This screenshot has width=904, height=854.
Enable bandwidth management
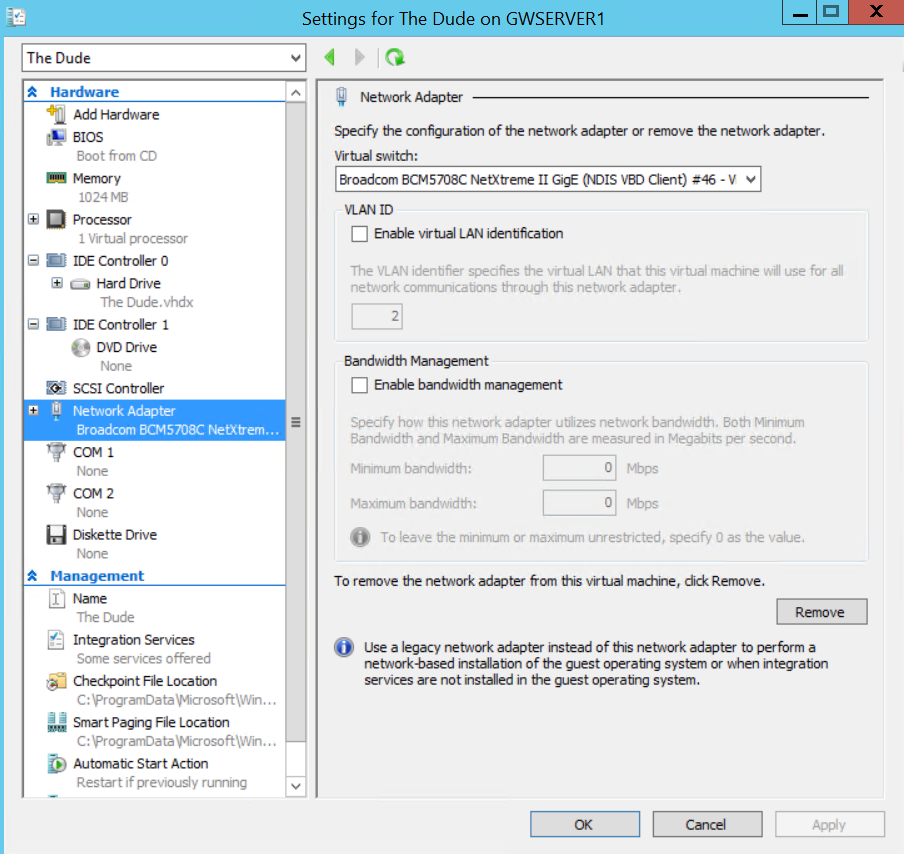click(361, 384)
